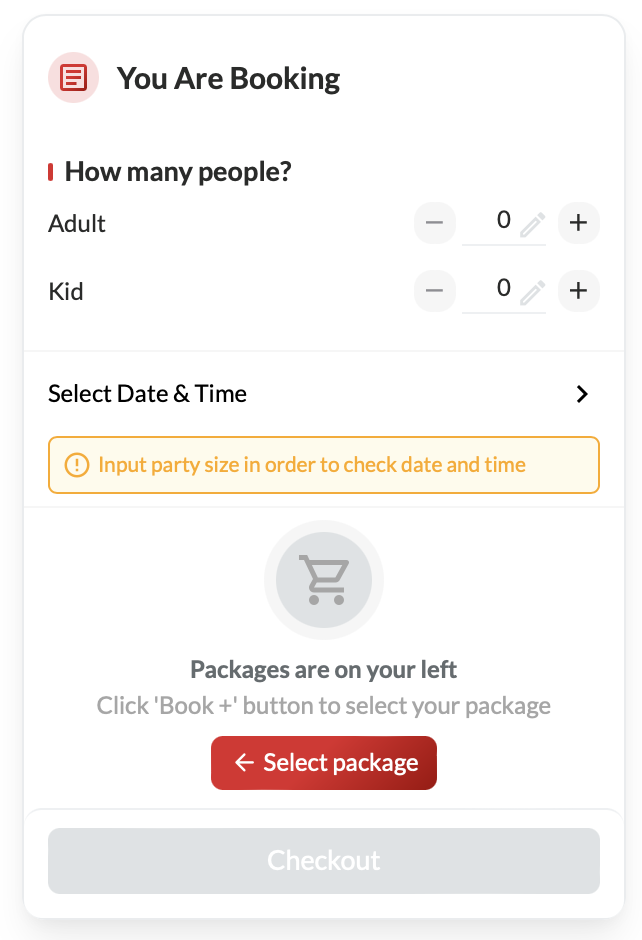
Task: Click the "Packages are on your left" text
Action: click(324, 669)
